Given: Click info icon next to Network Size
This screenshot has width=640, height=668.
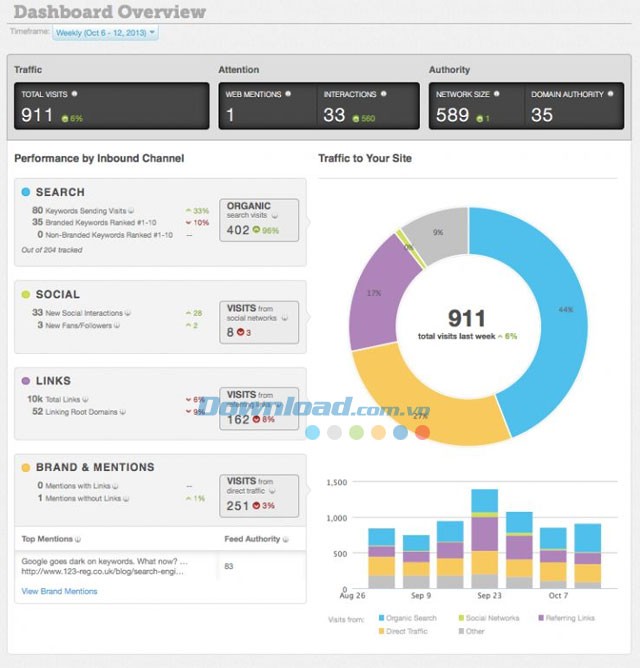Looking at the screenshot, I should (x=497, y=94).
